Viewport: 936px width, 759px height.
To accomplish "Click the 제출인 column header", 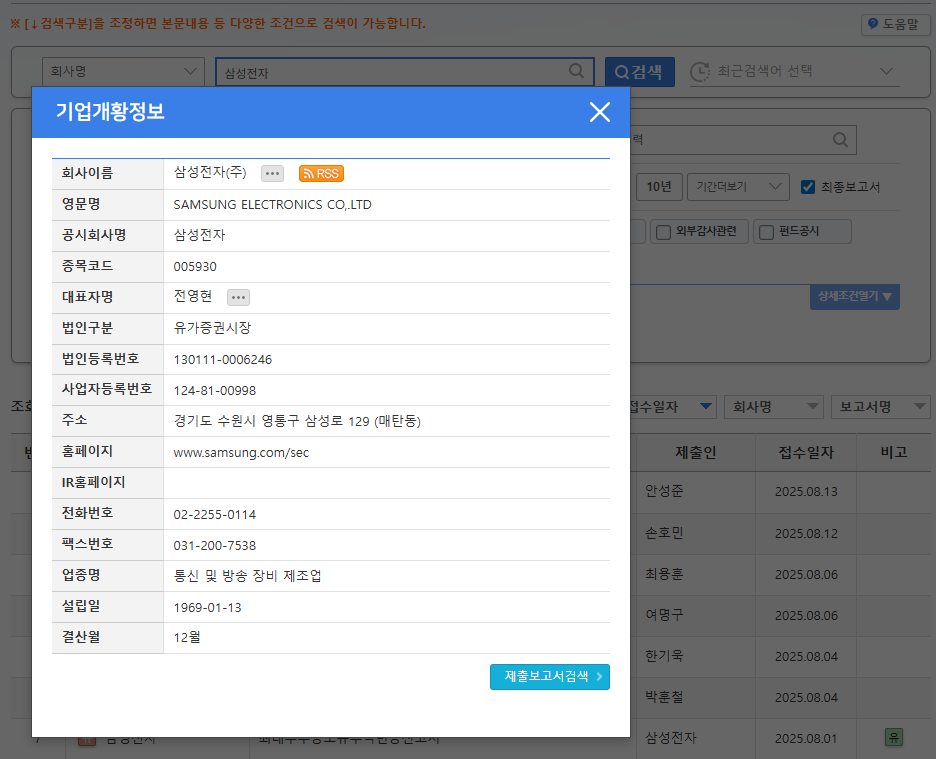I will 695,453.
